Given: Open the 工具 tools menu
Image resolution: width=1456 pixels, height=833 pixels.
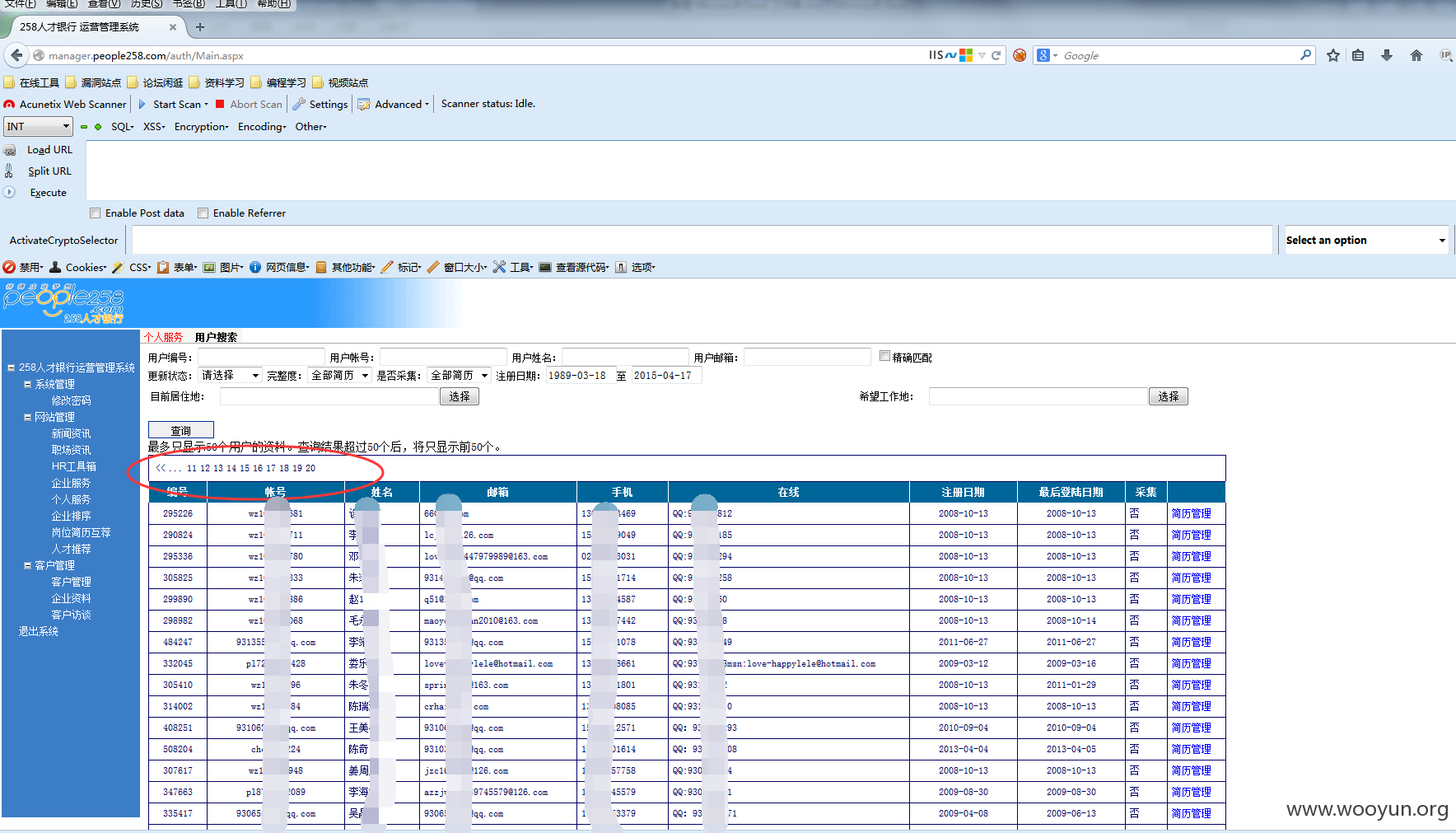Looking at the screenshot, I should click(x=513, y=267).
